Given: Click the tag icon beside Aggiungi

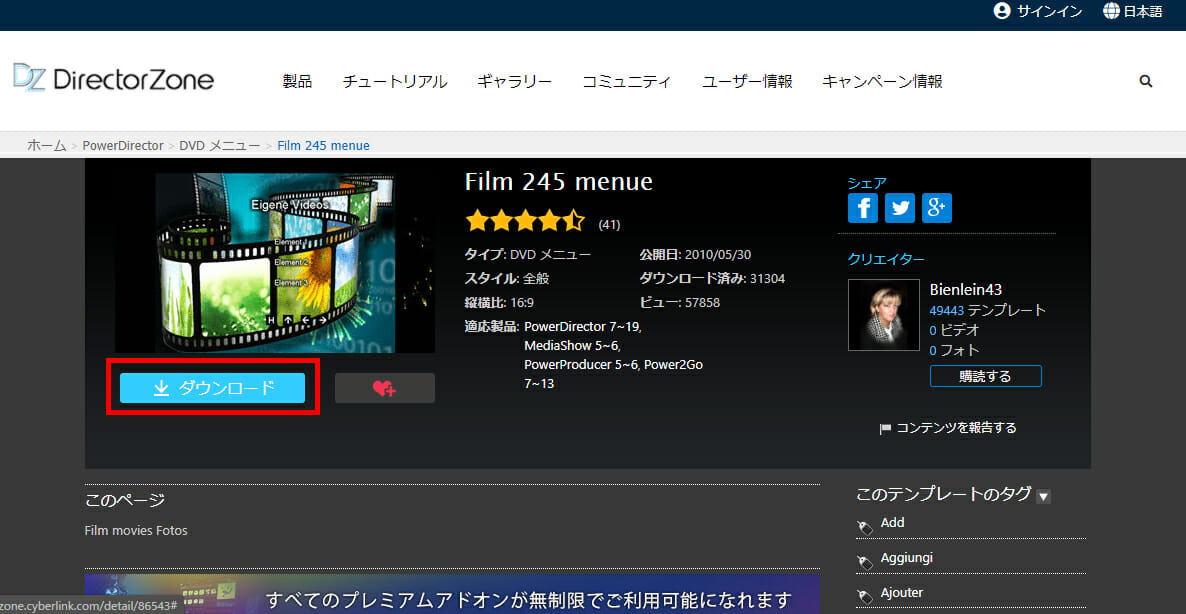Looking at the screenshot, I should point(865,561).
